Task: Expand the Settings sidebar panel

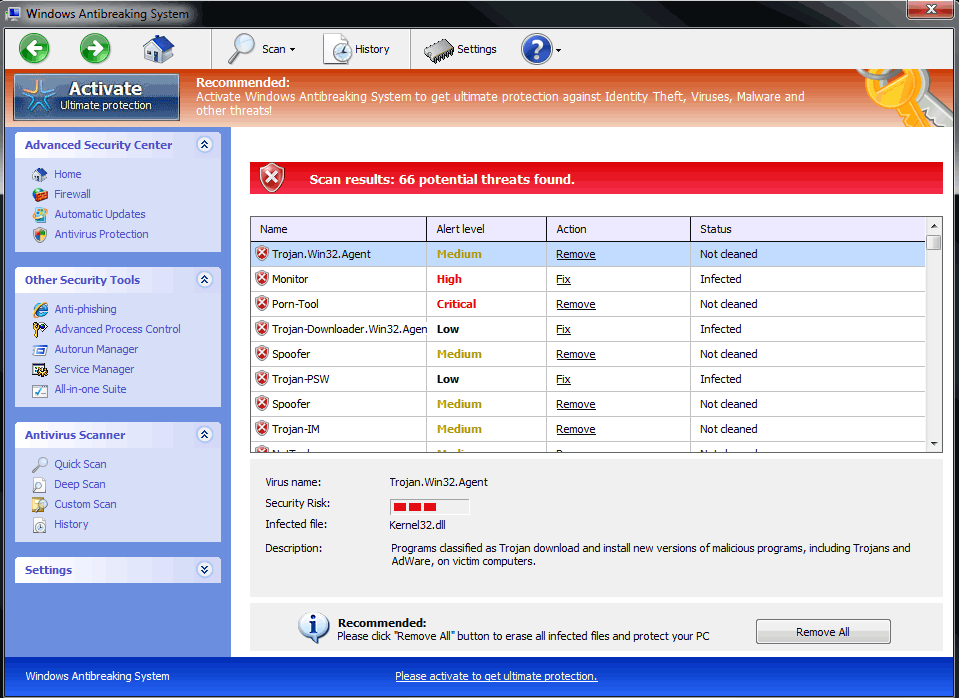Action: [x=205, y=570]
